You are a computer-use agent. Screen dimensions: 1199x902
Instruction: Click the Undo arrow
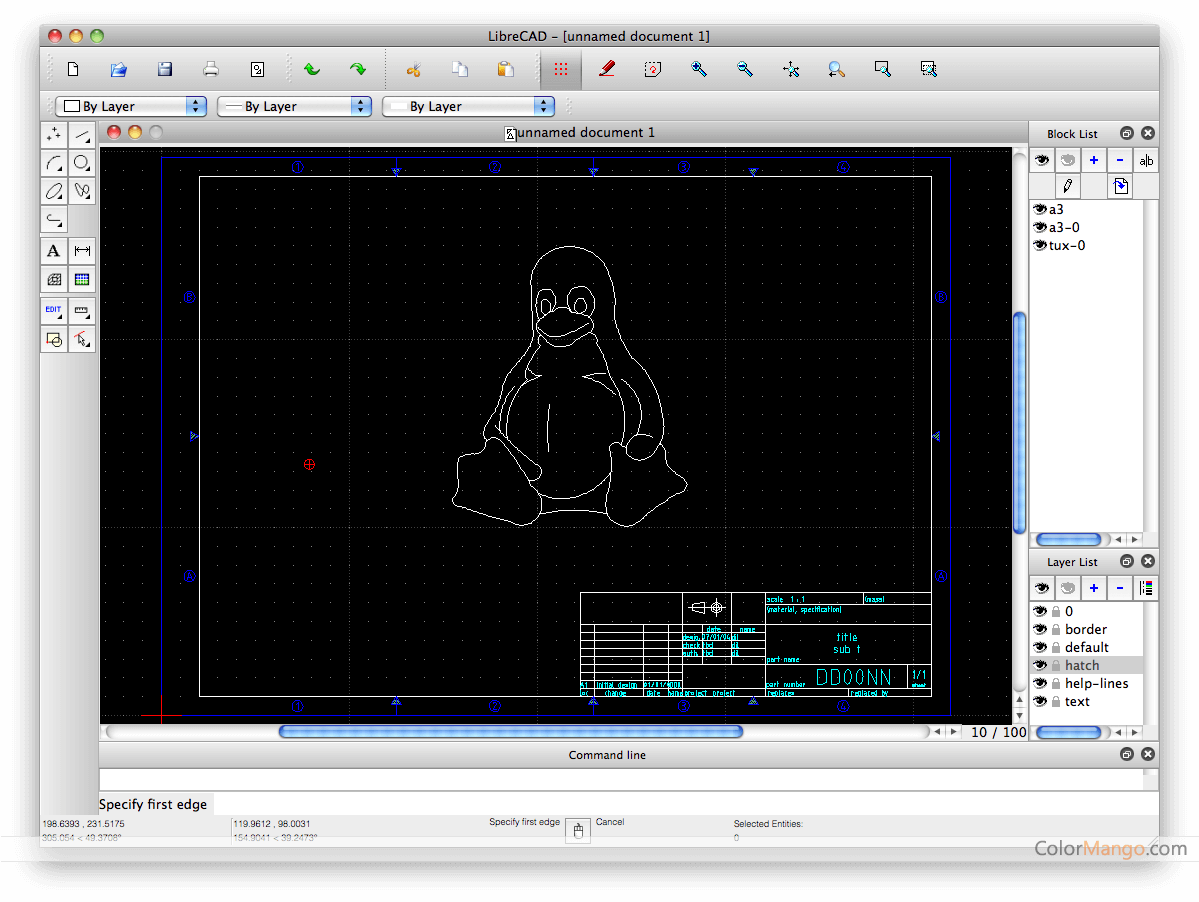(x=311, y=69)
